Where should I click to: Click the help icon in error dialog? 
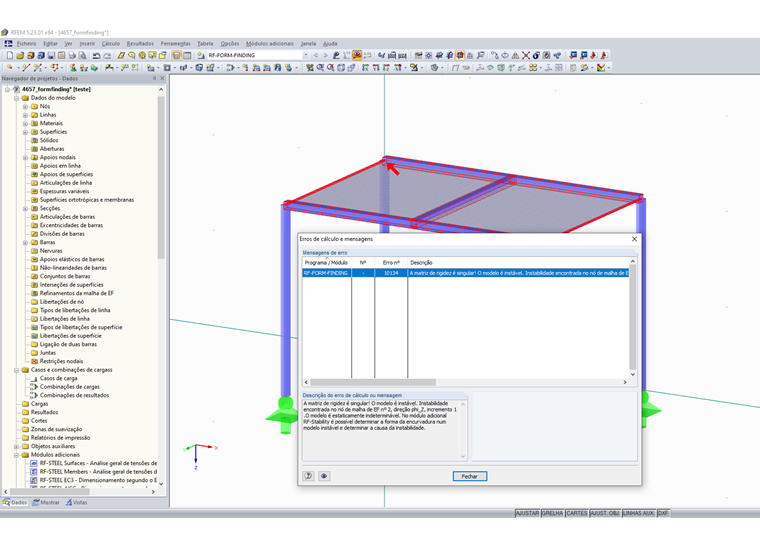point(308,476)
